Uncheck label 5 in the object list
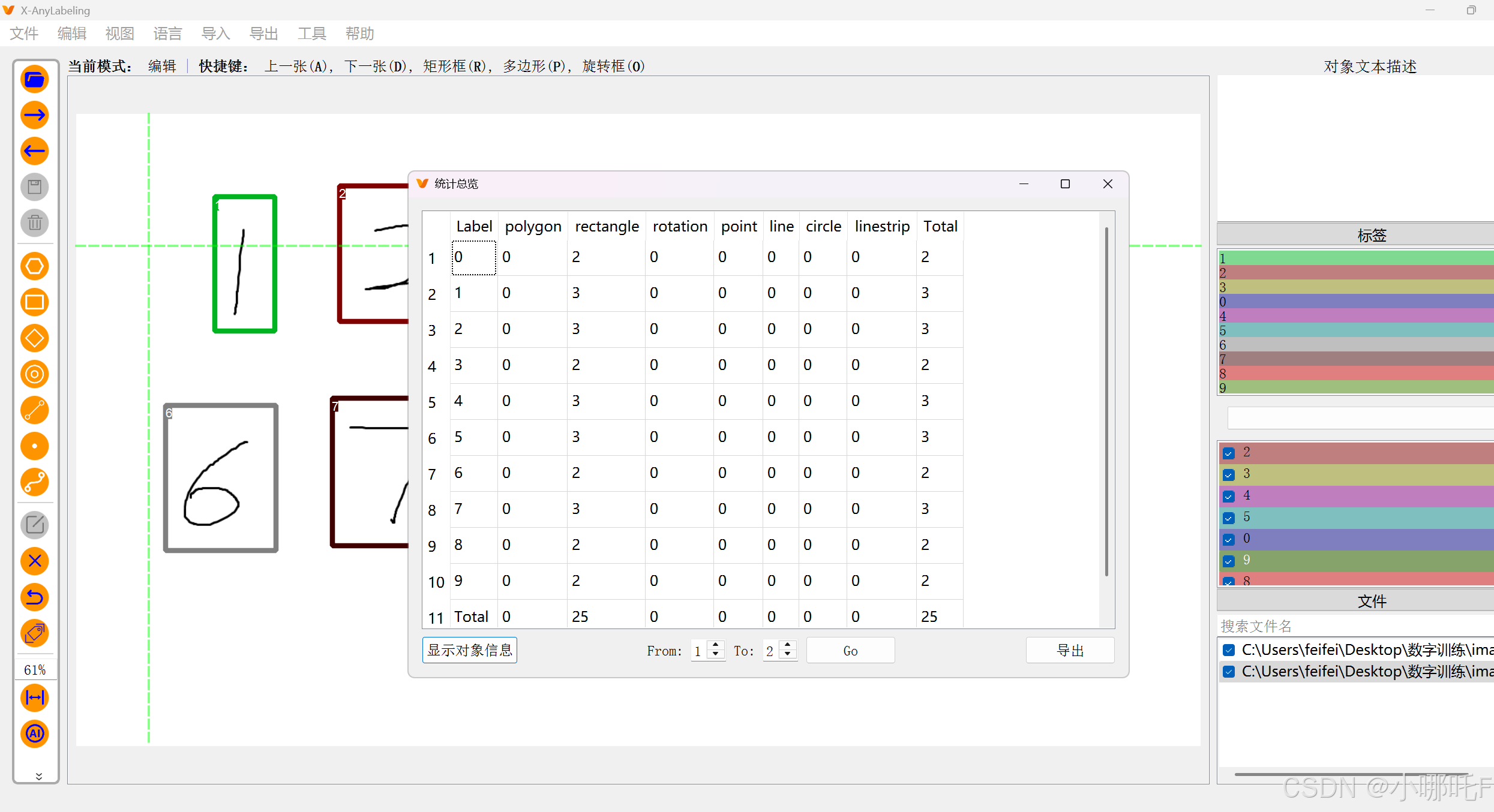The height and width of the screenshot is (812, 1494). tap(1229, 518)
